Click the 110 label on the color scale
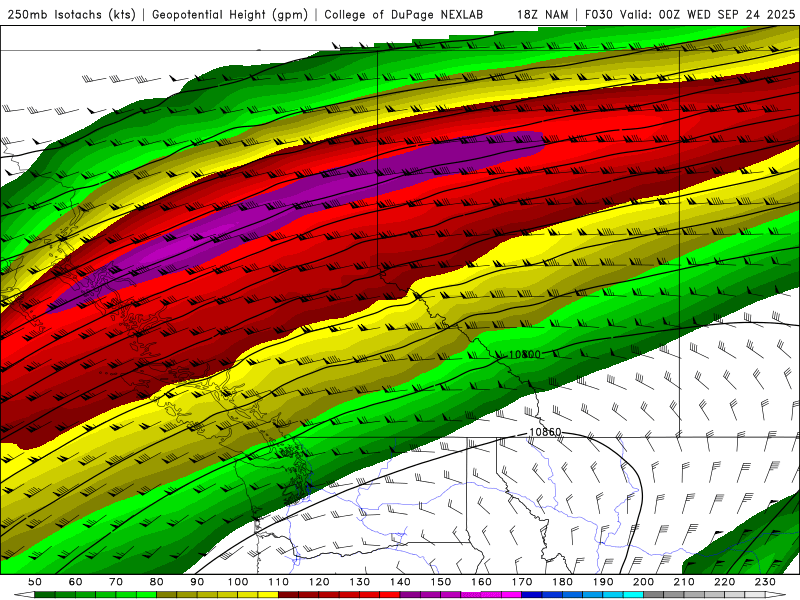 pyautogui.click(x=279, y=582)
